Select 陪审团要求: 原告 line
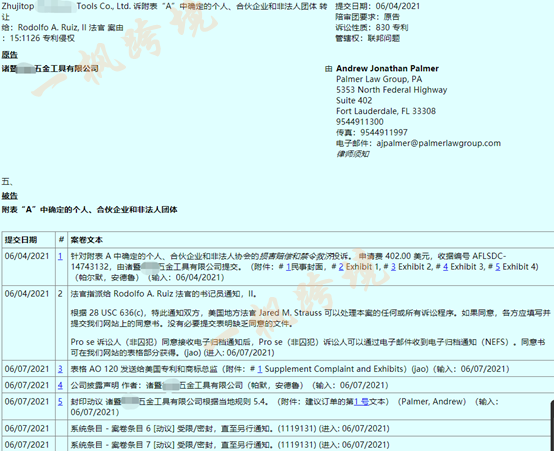The height and width of the screenshot is (451, 554). pos(367,17)
